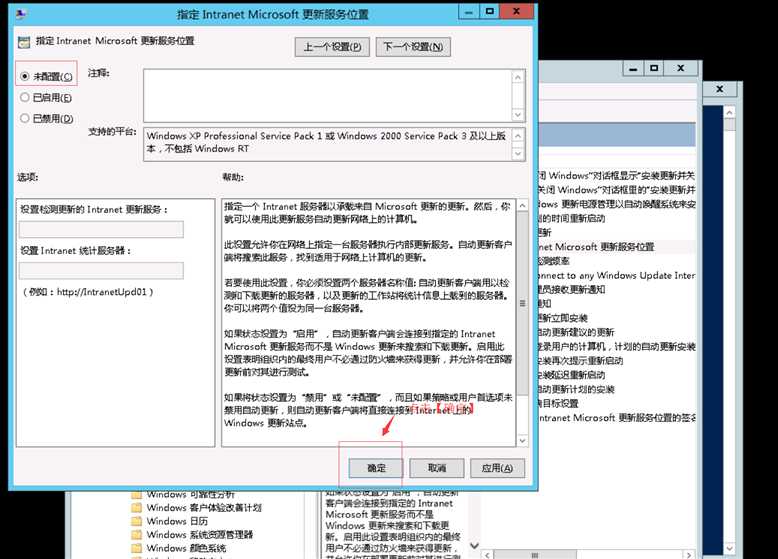Open the Windows 系统资源管理器 folder
The image size is (778, 559).
click(x=199, y=534)
